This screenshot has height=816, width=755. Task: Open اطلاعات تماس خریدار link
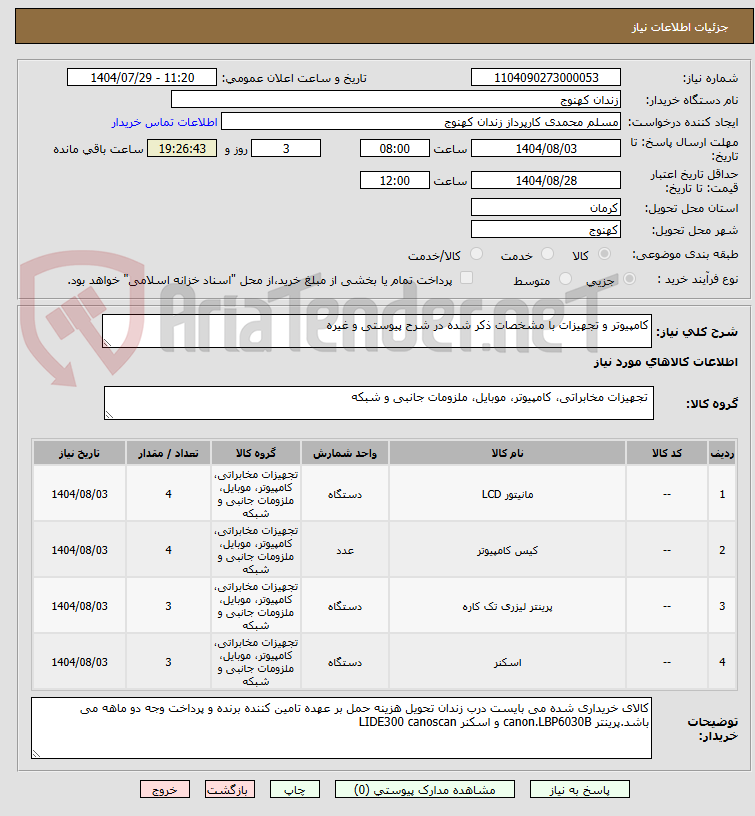[164, 122]
